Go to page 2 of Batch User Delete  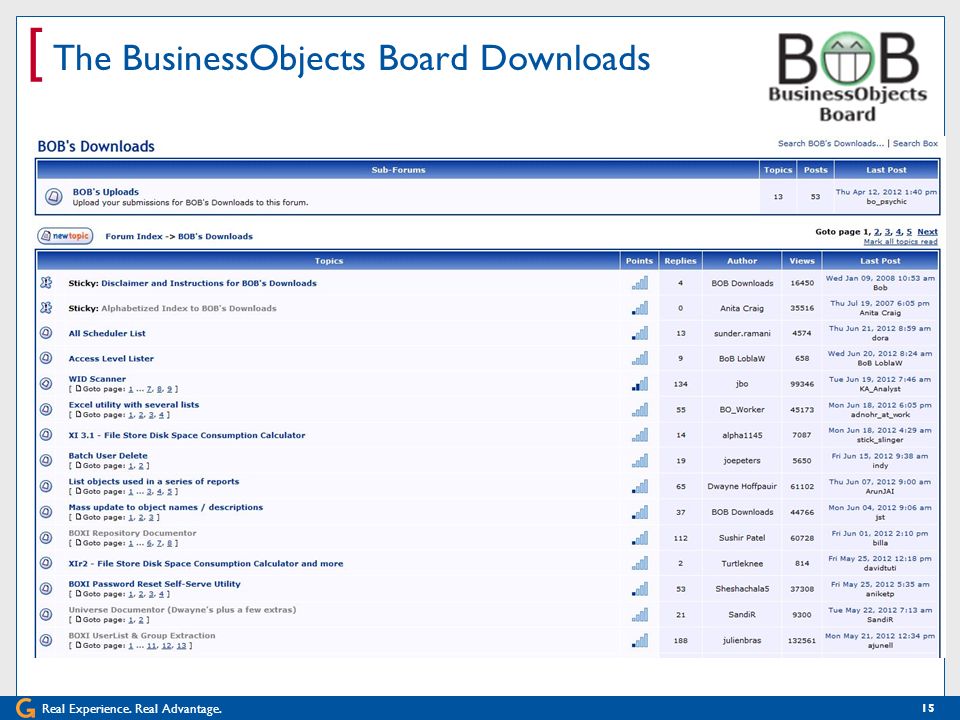(x=141, y=466)
